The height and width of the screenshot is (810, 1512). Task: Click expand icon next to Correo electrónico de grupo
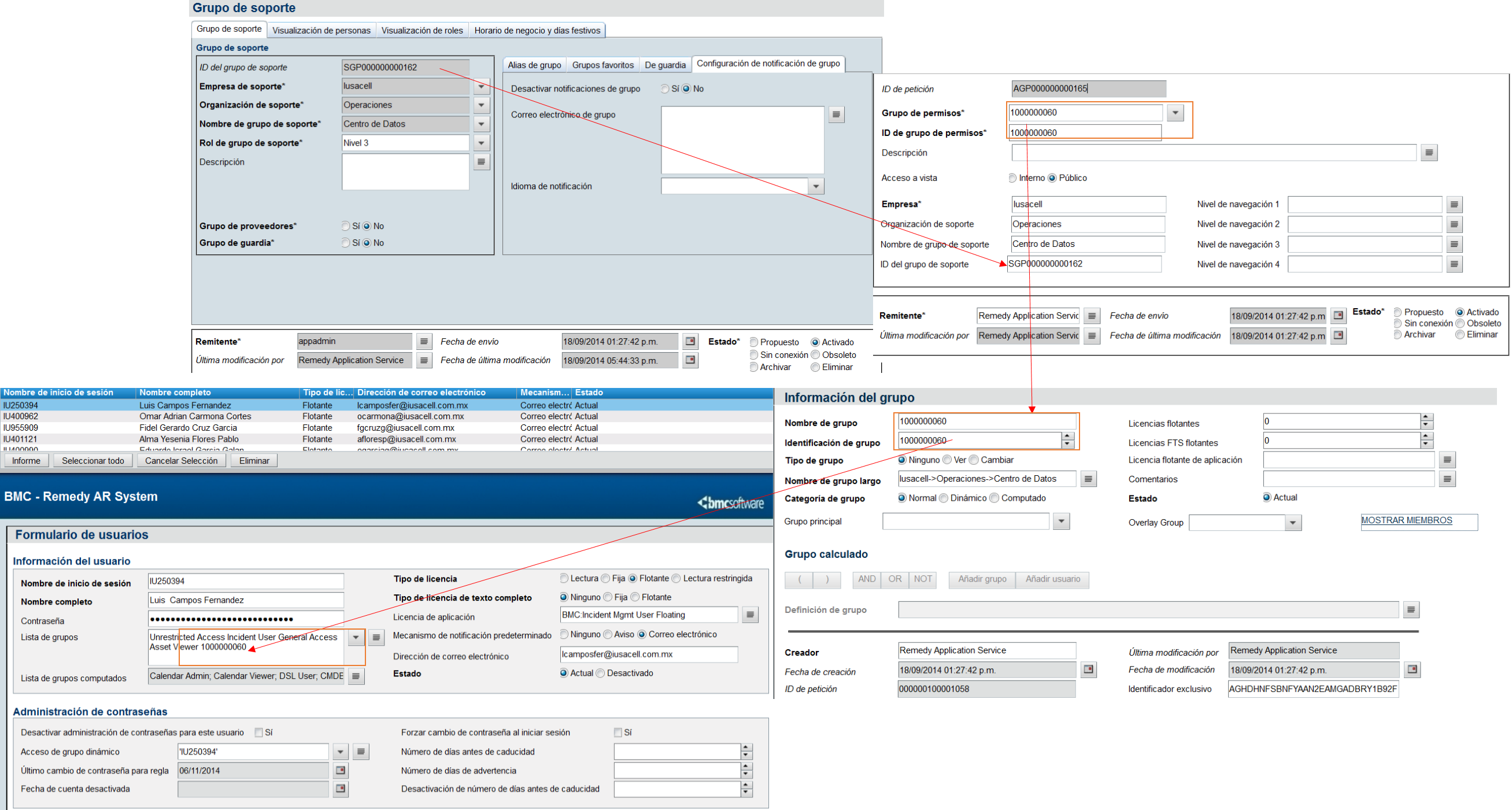[x=837, y=114]
